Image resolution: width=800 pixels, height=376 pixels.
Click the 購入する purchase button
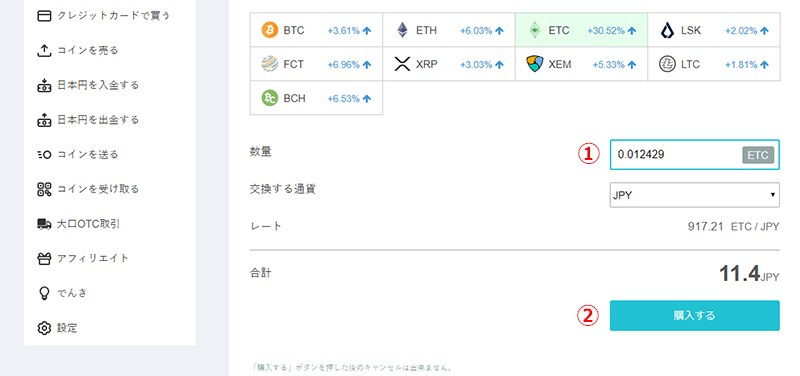click(694, 315)
